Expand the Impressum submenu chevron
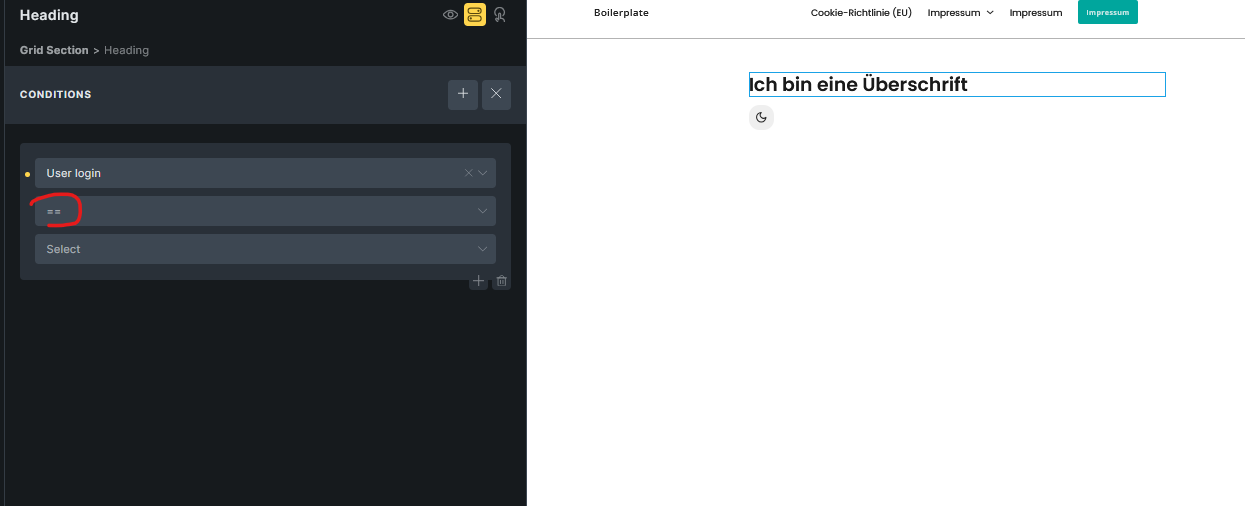 [x=990, y=13]
